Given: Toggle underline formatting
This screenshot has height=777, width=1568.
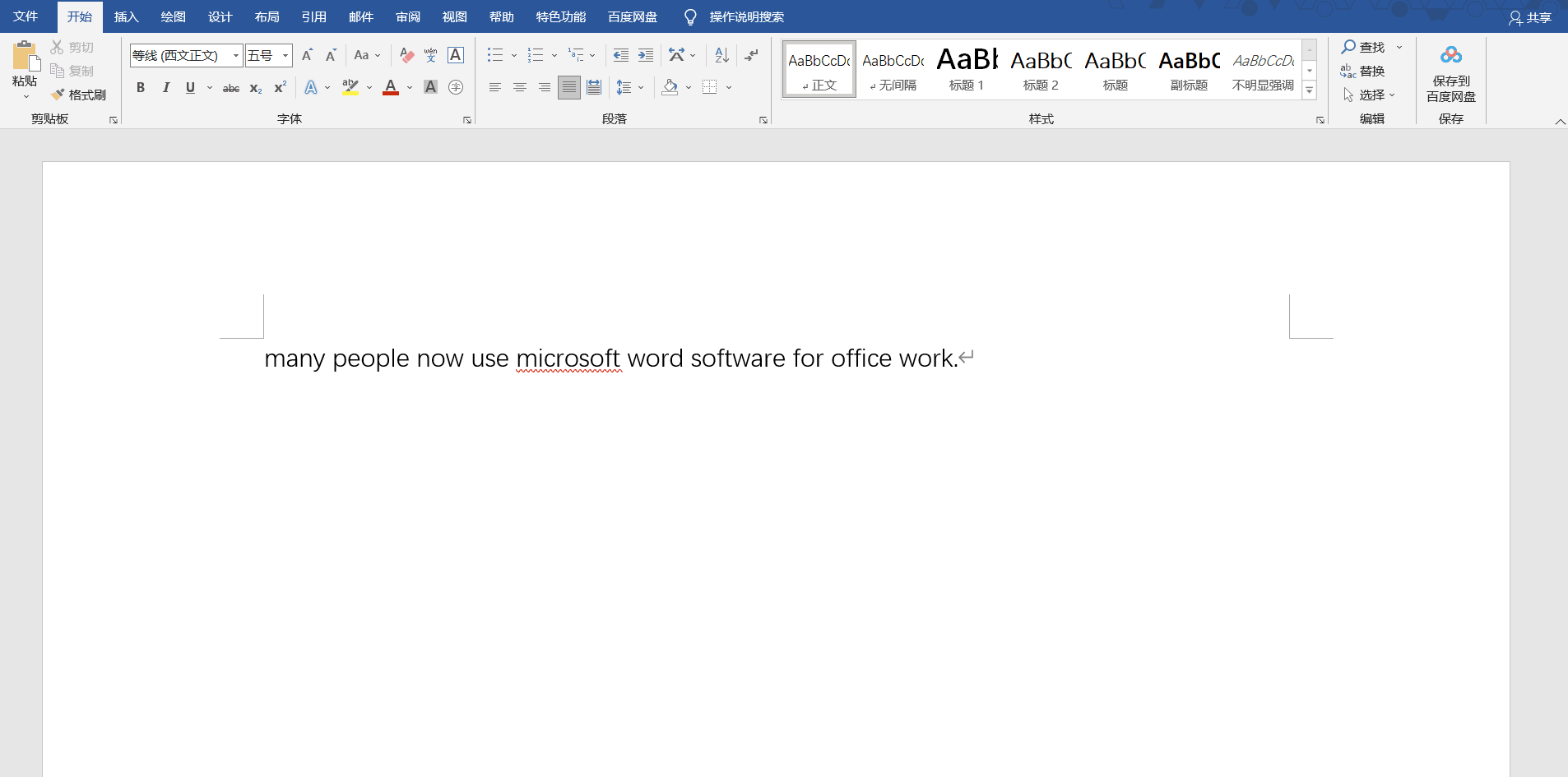Looking at the screenshot, I should (190, 87).
